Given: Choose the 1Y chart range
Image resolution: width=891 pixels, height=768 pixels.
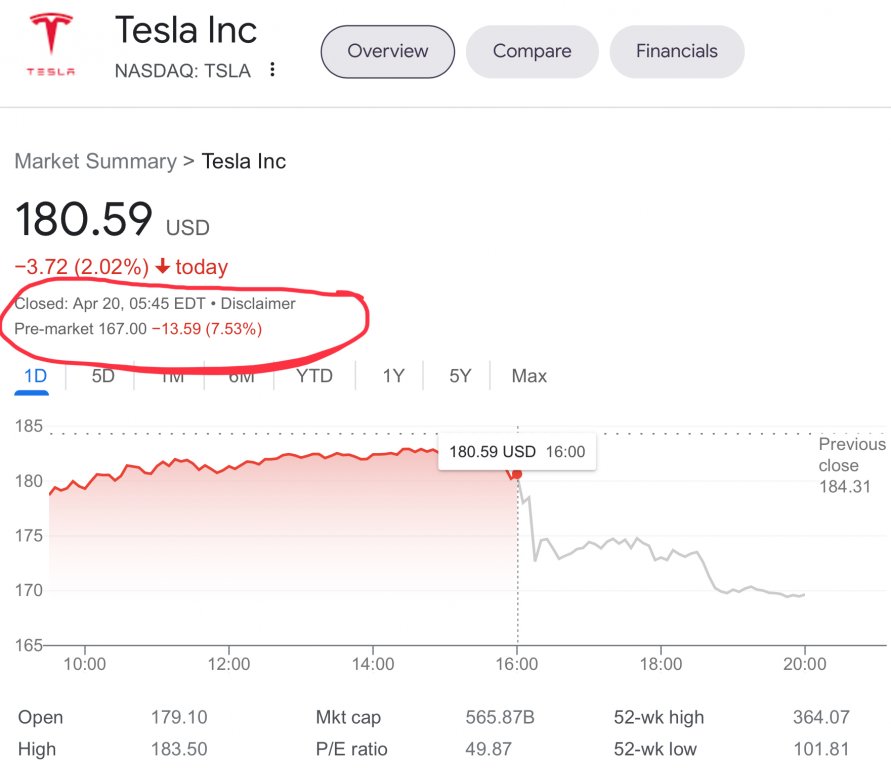Looking at the screenshot, I should point(393,376).
